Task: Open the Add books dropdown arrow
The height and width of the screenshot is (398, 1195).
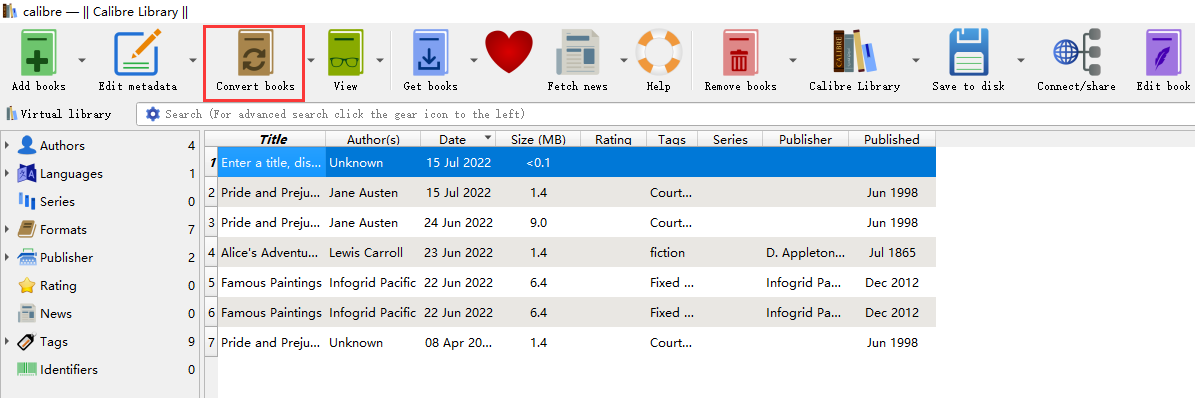Action: 82,59
